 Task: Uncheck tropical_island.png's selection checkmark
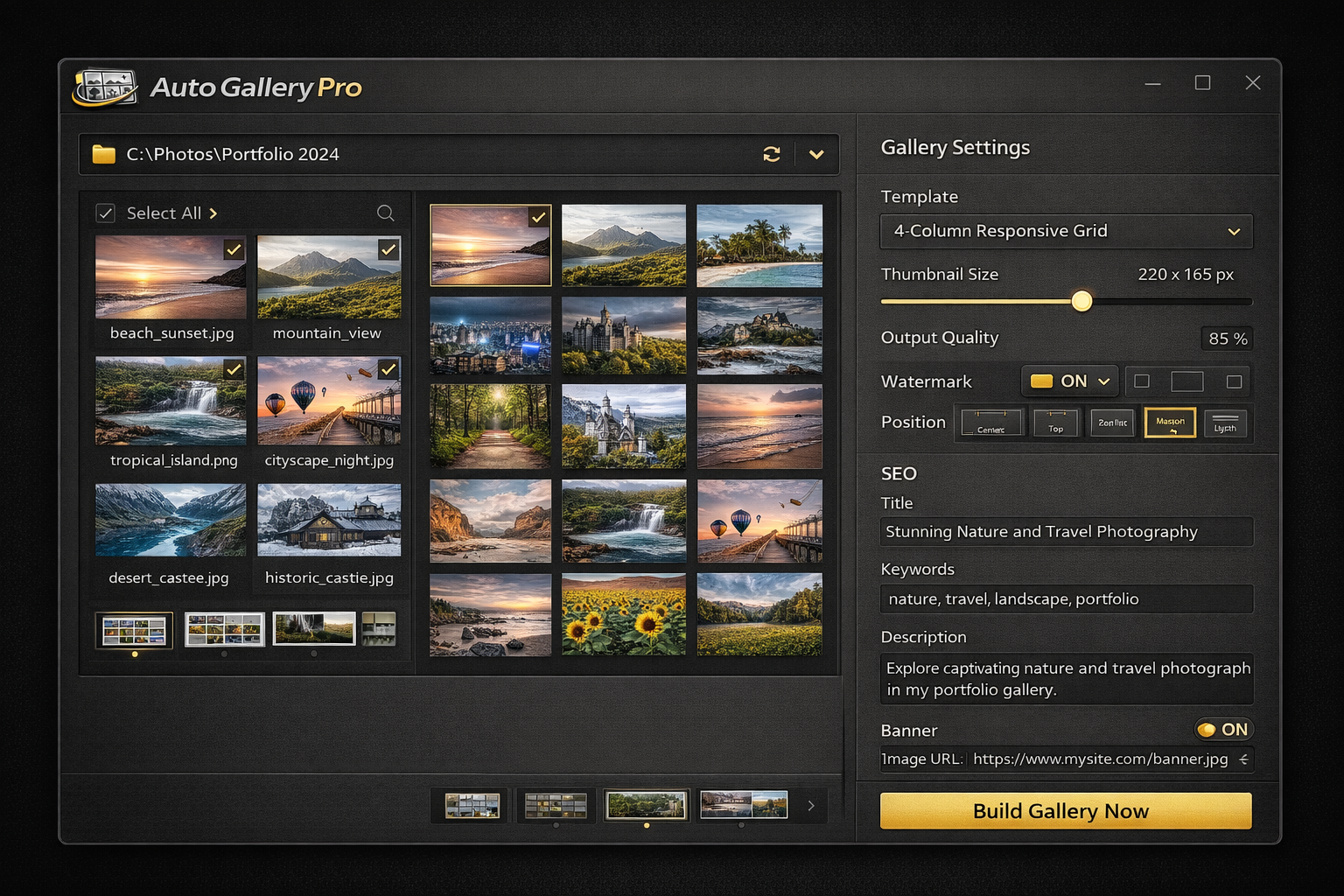click(x=233, y=370)
